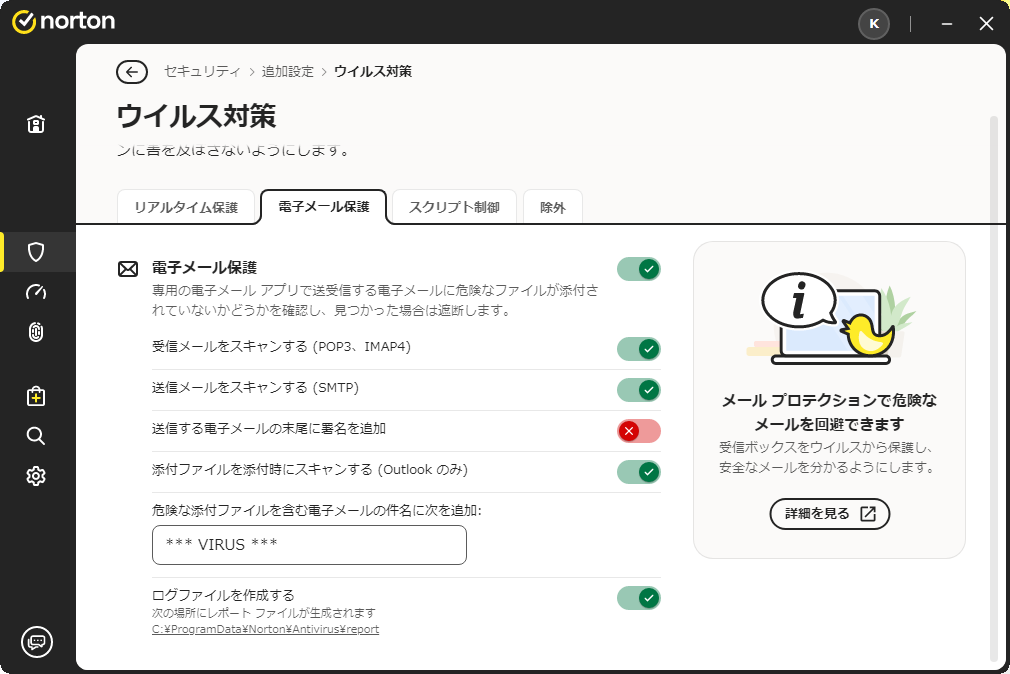This screenshot has height=674, width=1010.
Task: Open the Privacy fingerprint sidebar icon
Action: tap(36, 332)
